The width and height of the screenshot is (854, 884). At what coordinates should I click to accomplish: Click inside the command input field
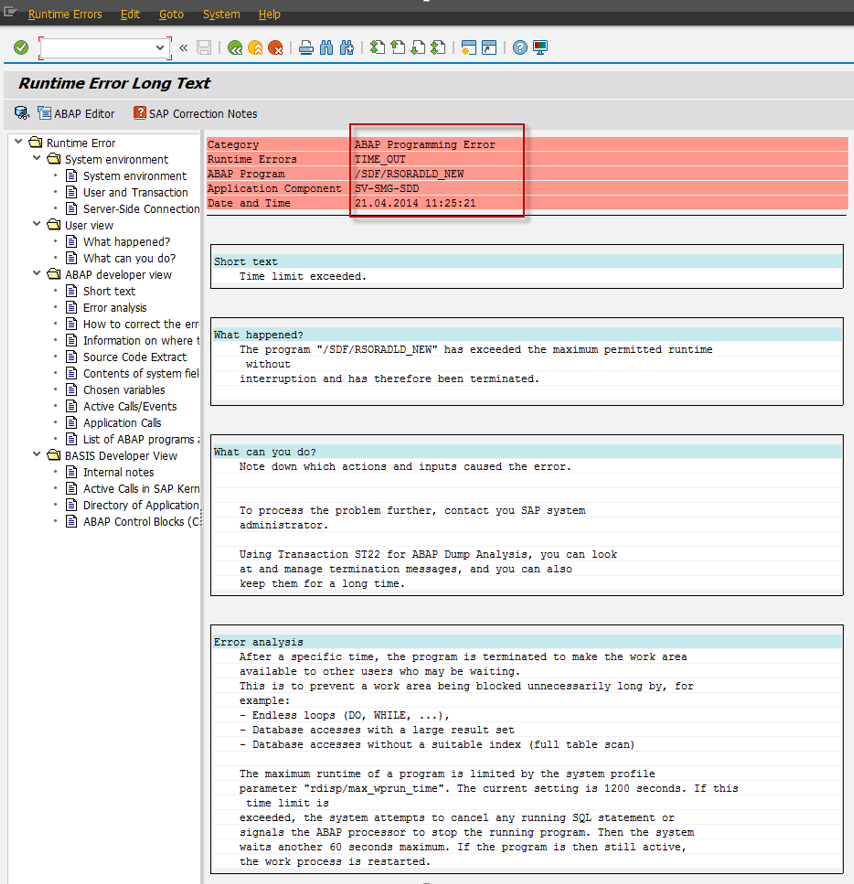pyautogui.click(x=100, y=47)
